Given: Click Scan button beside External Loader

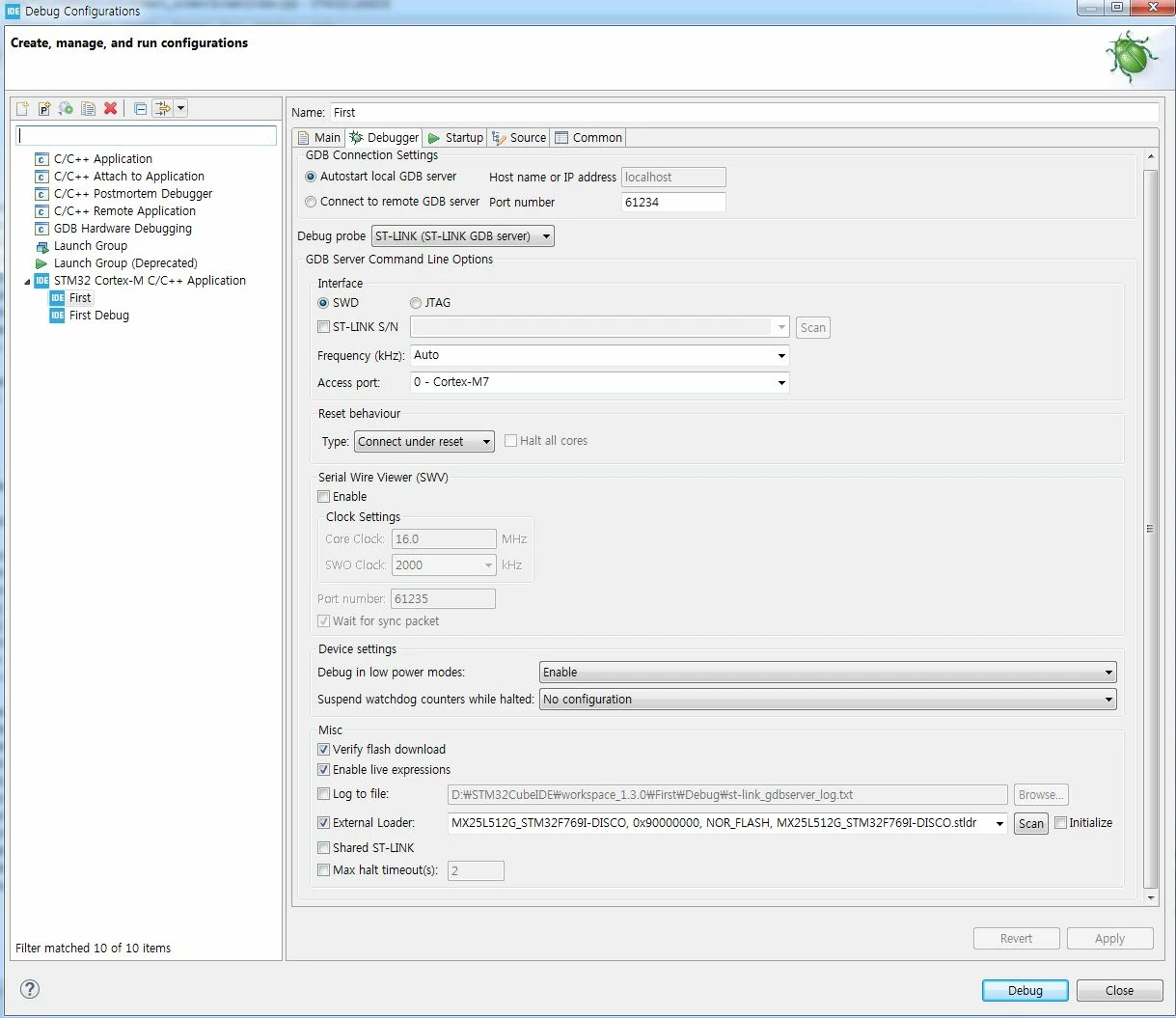Looking at the screenshot, I should 1031,824.
